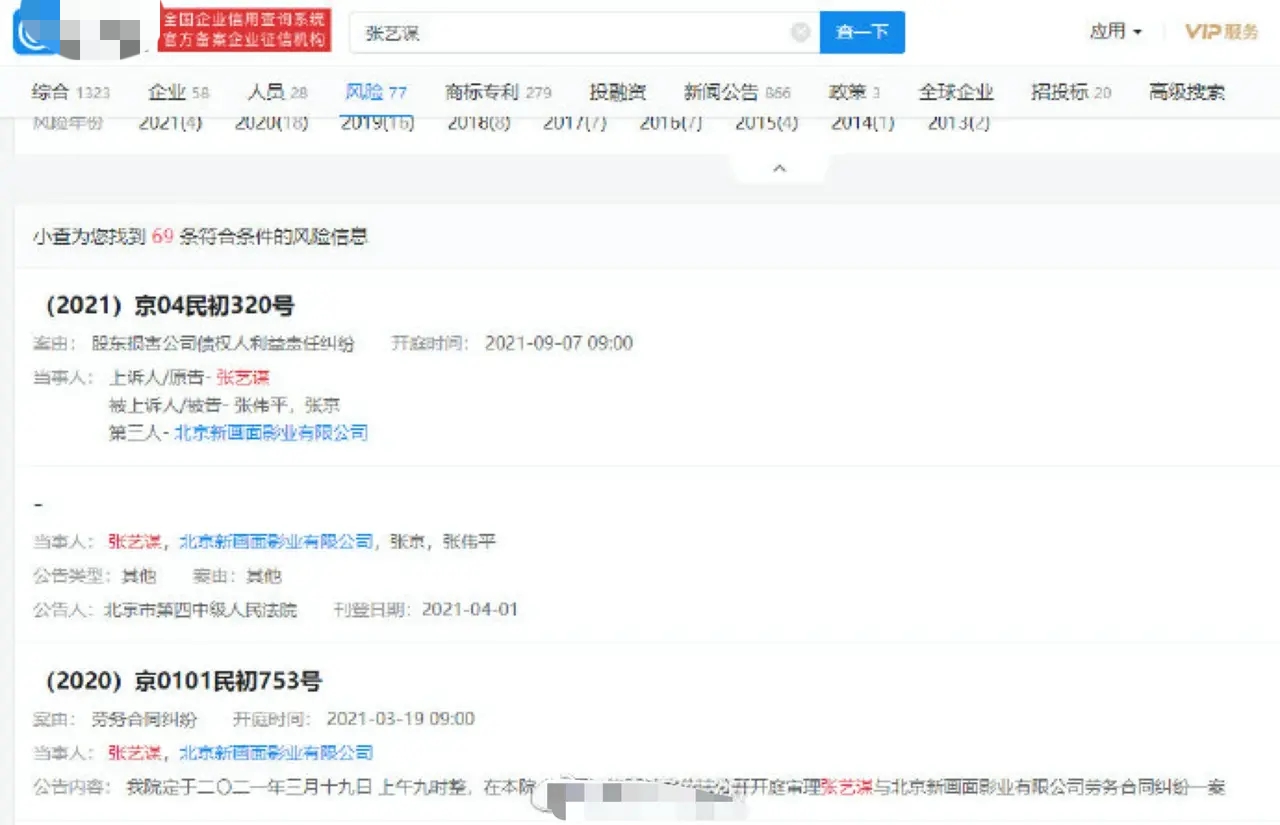
Task: Select the 69 results count text
Action: pos(163,237)
